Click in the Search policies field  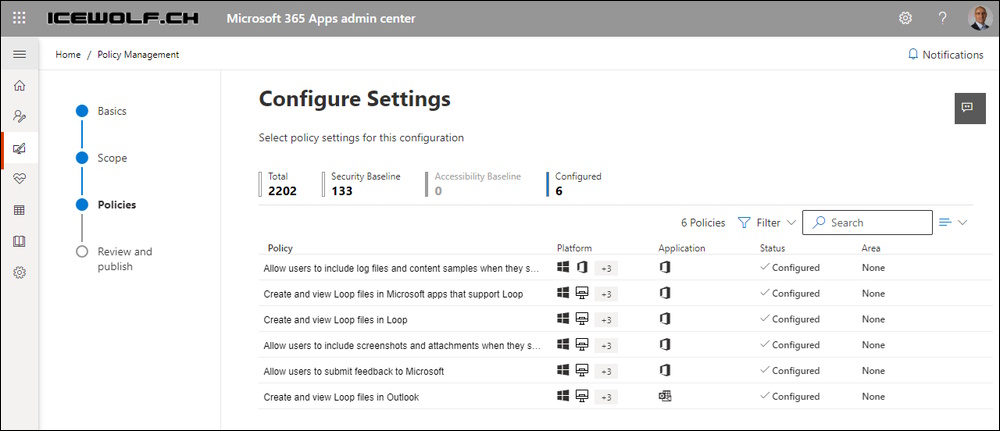pos(867,223)
